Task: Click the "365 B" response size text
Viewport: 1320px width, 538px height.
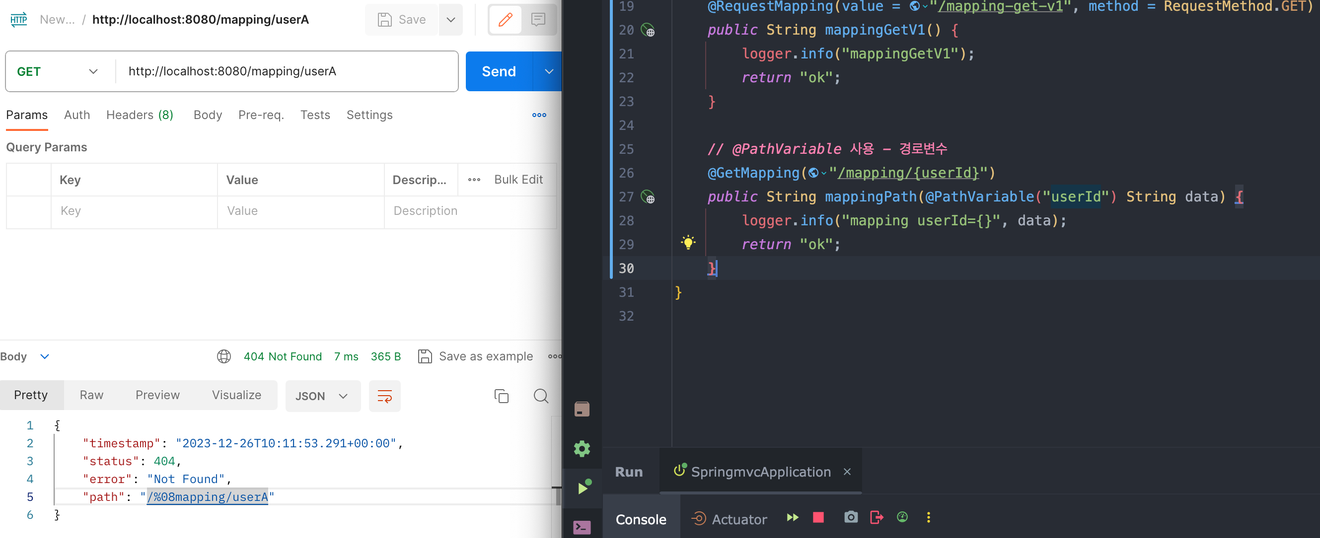Action: click(x=386, y=356)
